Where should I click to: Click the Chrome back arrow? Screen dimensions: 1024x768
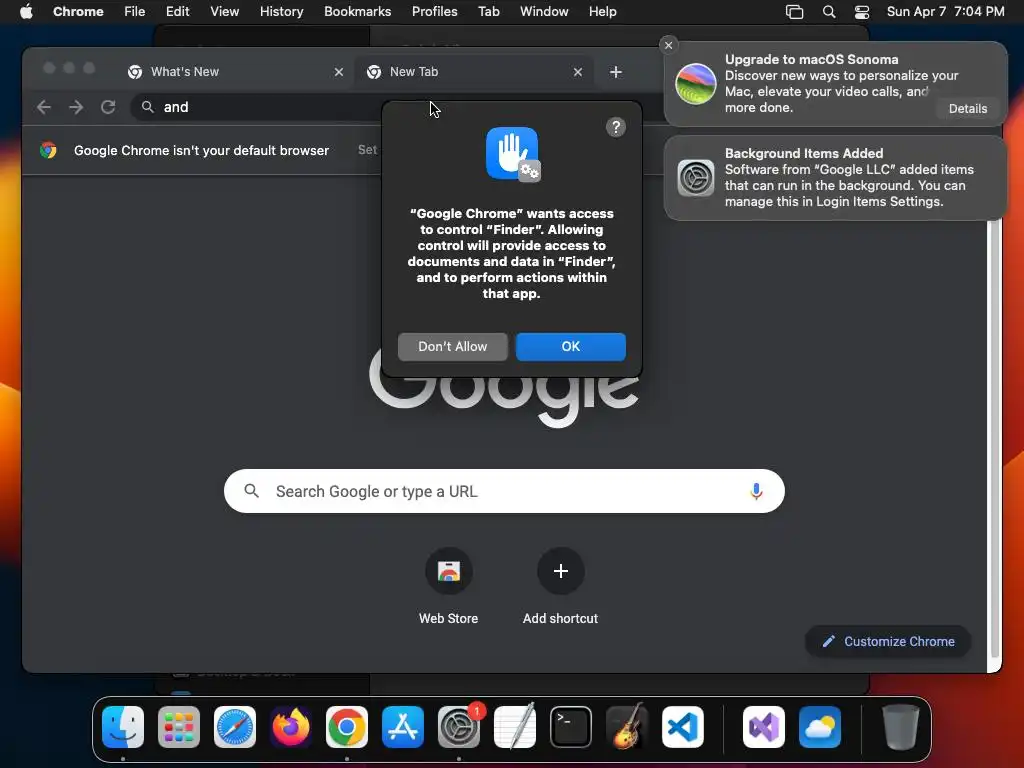pyautogui.click(x=44, y=107)
